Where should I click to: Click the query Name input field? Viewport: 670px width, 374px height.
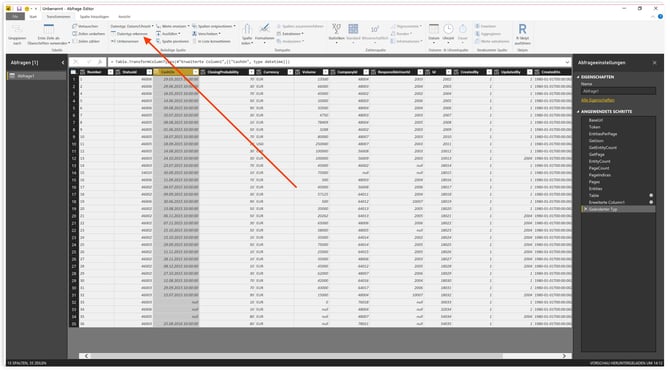click(618, 91)
